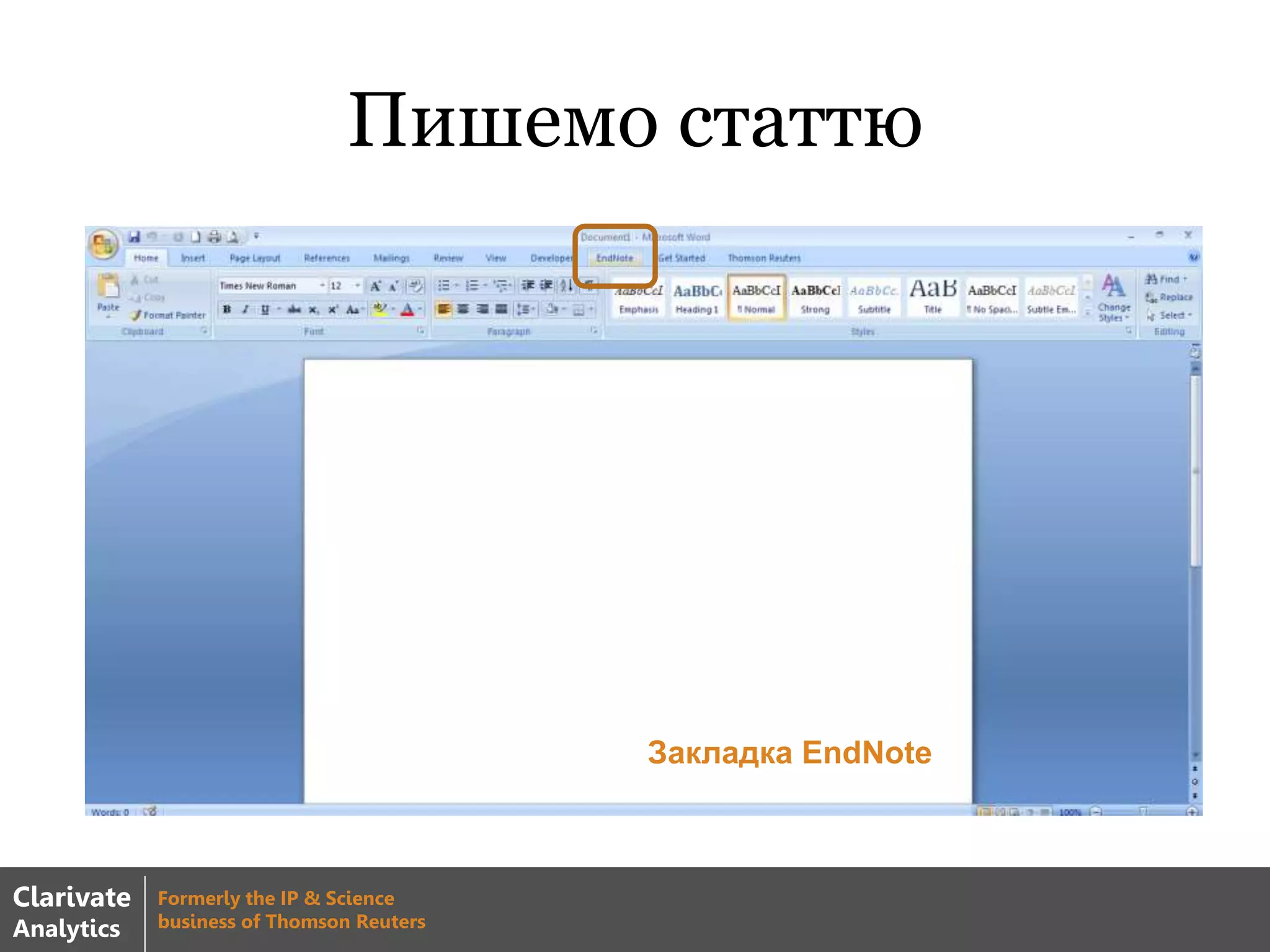Apply red font color
1270x952 pixels.
pos(407,309)
